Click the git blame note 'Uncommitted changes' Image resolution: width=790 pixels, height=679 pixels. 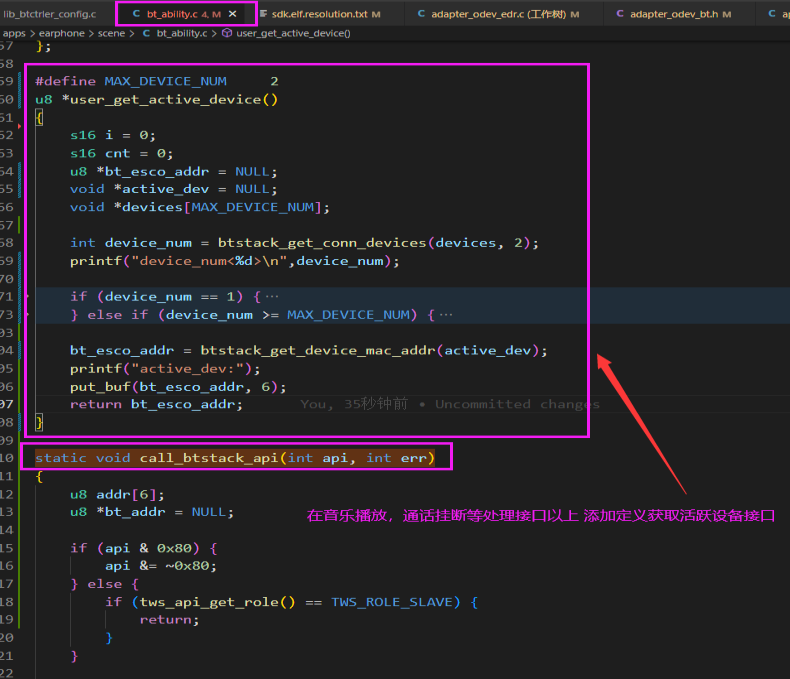517,404
